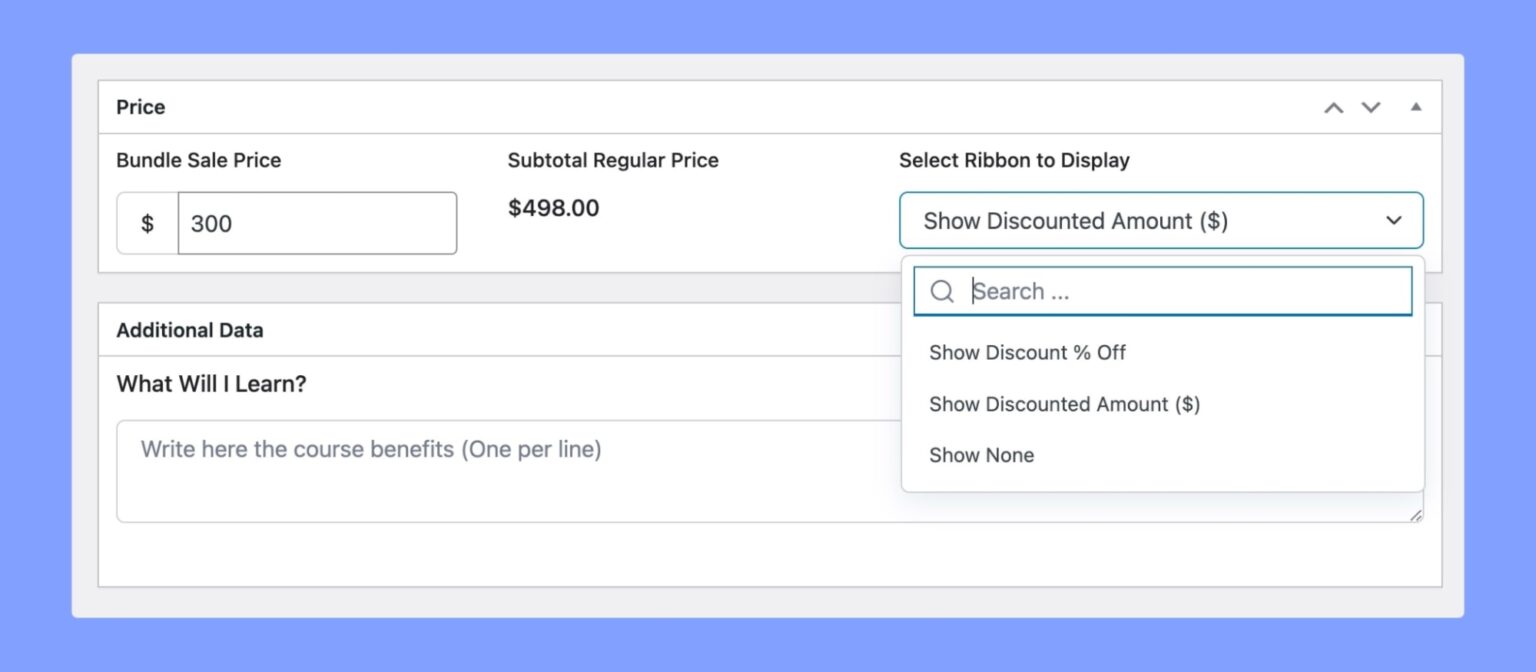Viewport: 1536px width, 672px height.
Task: Click the What Will I Learn? heading
Action: tap(212, 383)
